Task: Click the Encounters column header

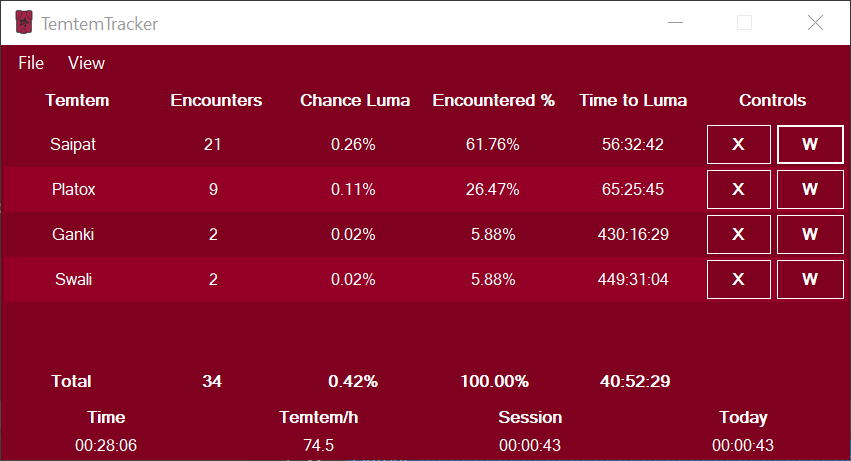Action: [x=216, y=100]
